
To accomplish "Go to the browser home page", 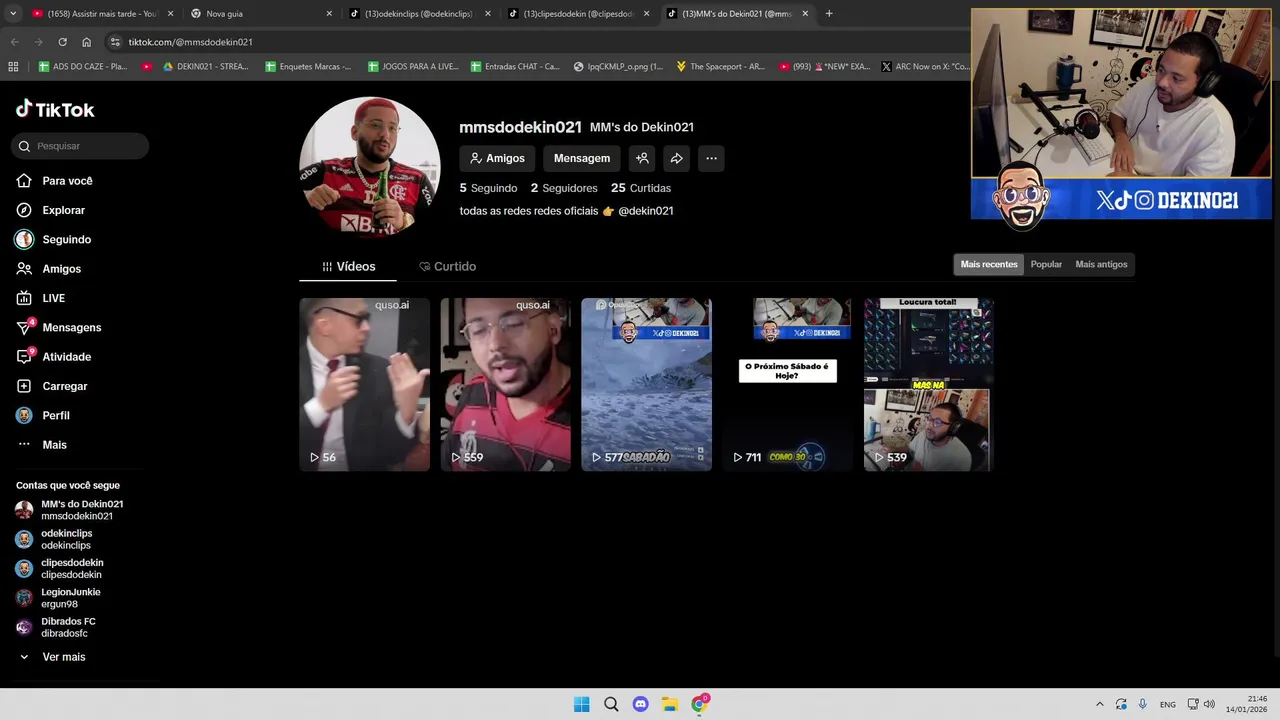I will click(x=86, y=42).
